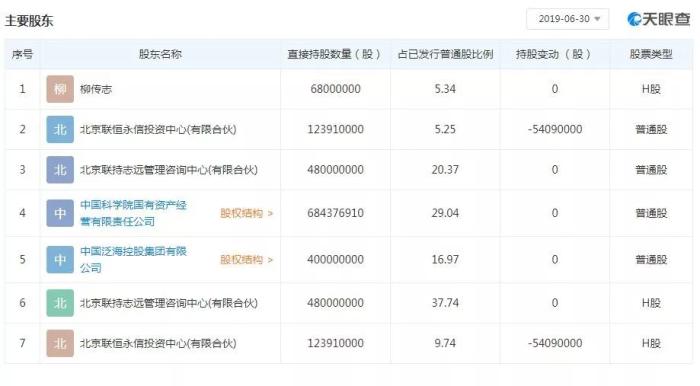
Task: Open 股权结构 for 中国科学院国有资产经营 row
Action: pyautogui.click(x=246, y=213)
